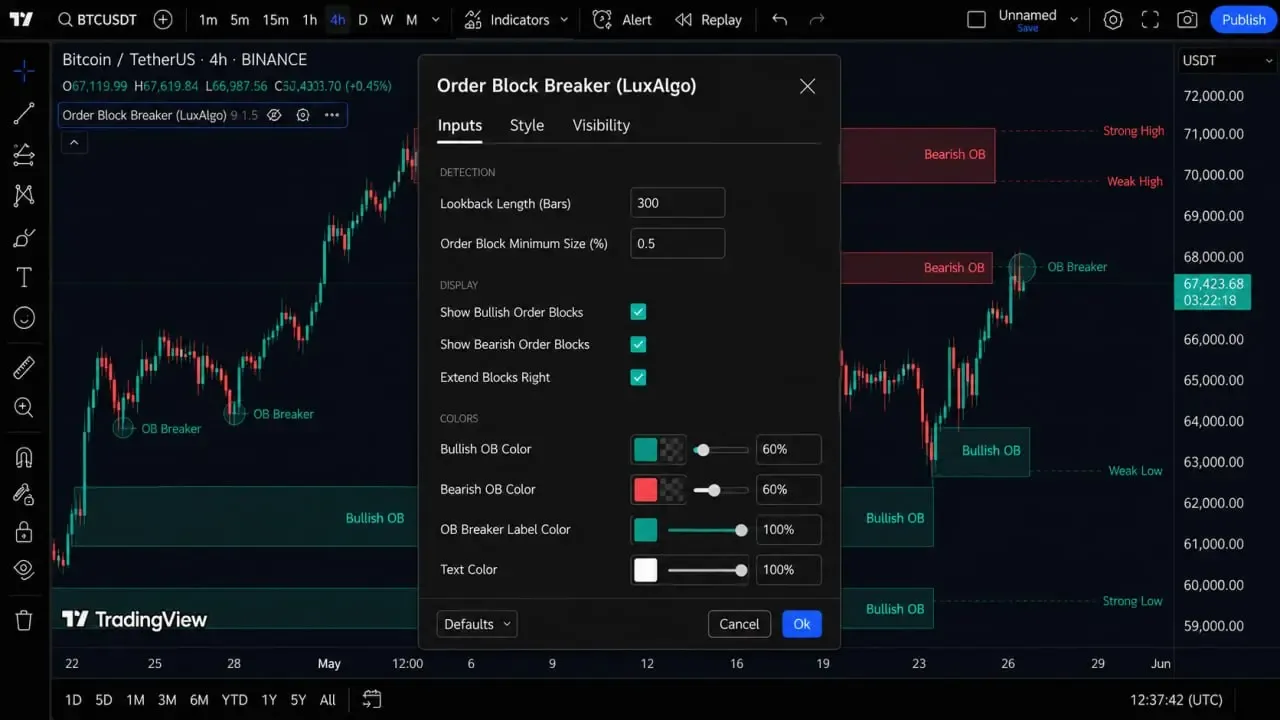Select the ruler measure tool
This screenshot has height=720, width=1280.
(x=24, y=368)
